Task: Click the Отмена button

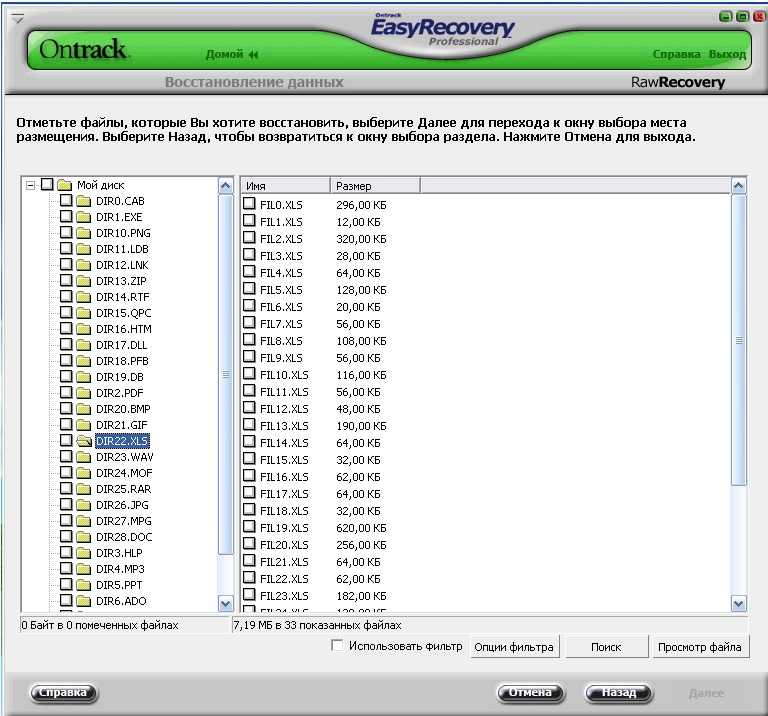Action: [x=530, y=692]
